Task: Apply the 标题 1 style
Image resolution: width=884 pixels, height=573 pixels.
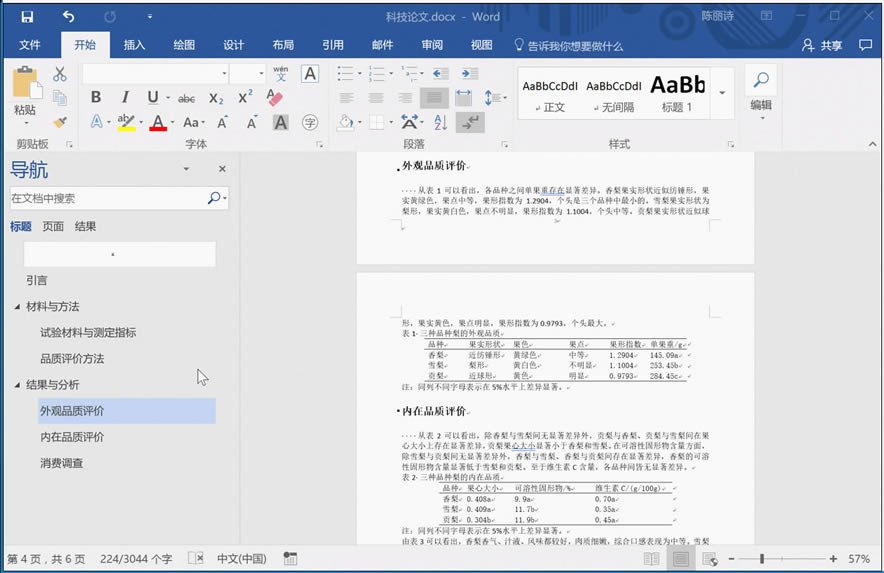Action: click(x=677, y=94)
